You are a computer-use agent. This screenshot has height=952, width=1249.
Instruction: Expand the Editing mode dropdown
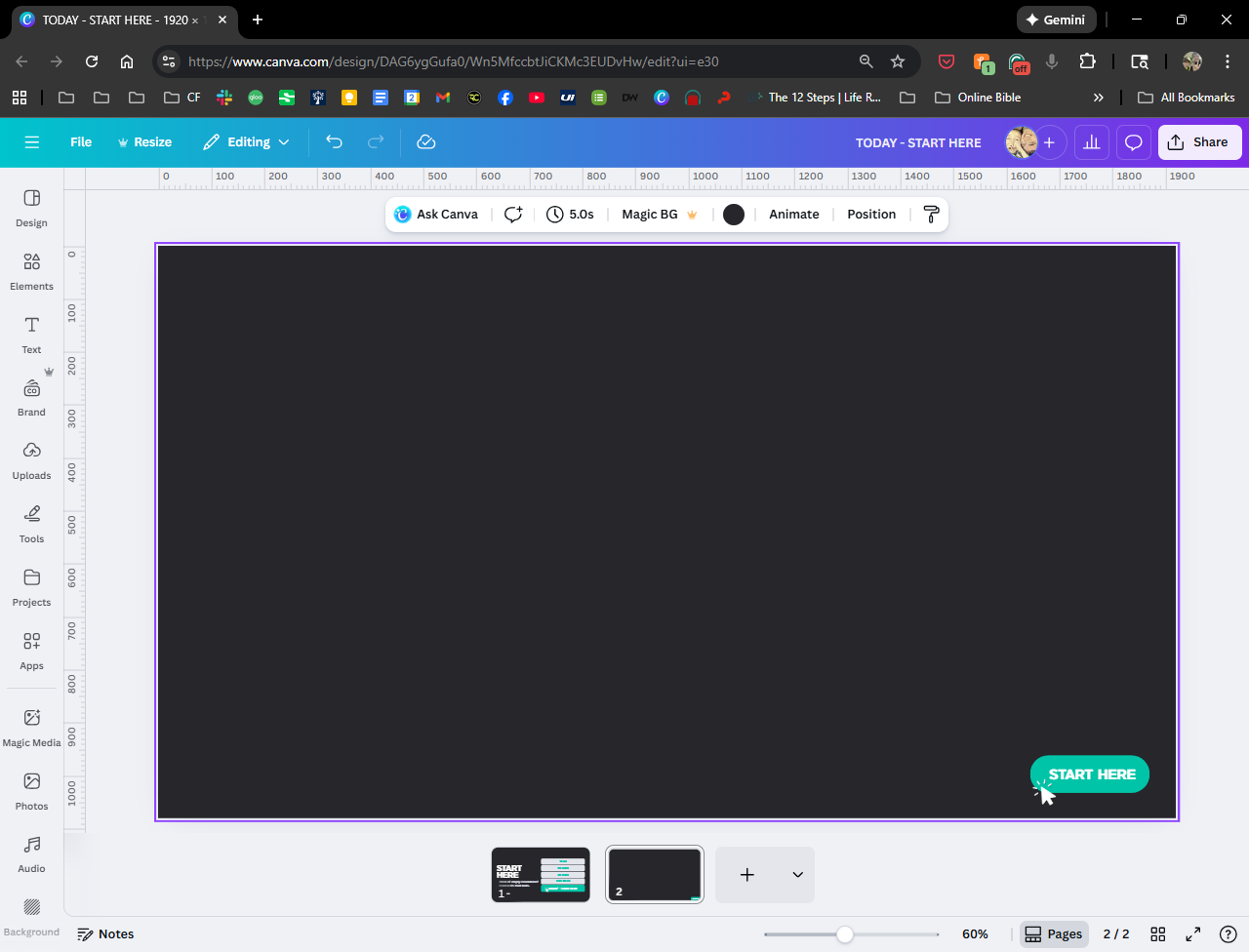(247, 142)
